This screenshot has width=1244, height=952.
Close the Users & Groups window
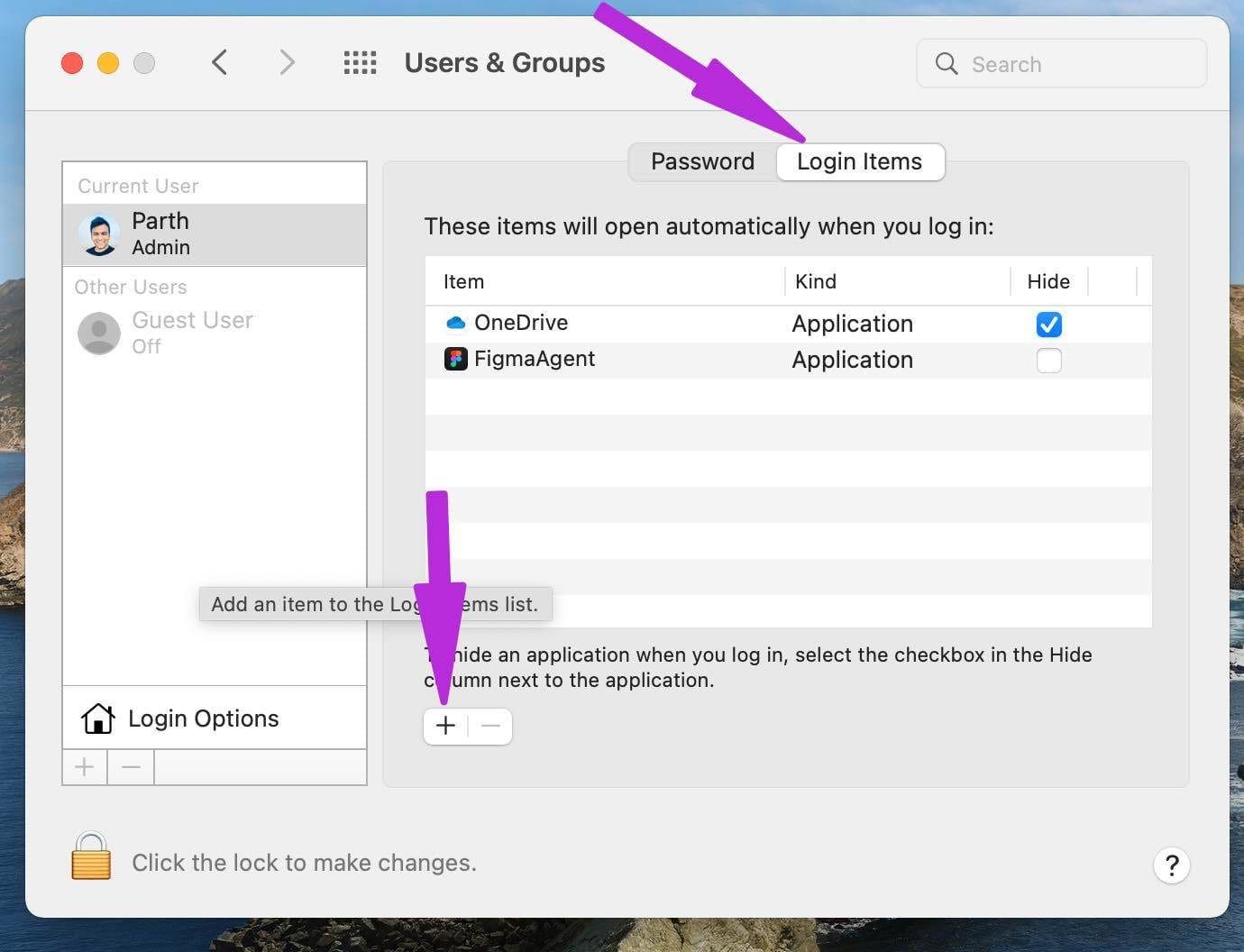point(72,63)
